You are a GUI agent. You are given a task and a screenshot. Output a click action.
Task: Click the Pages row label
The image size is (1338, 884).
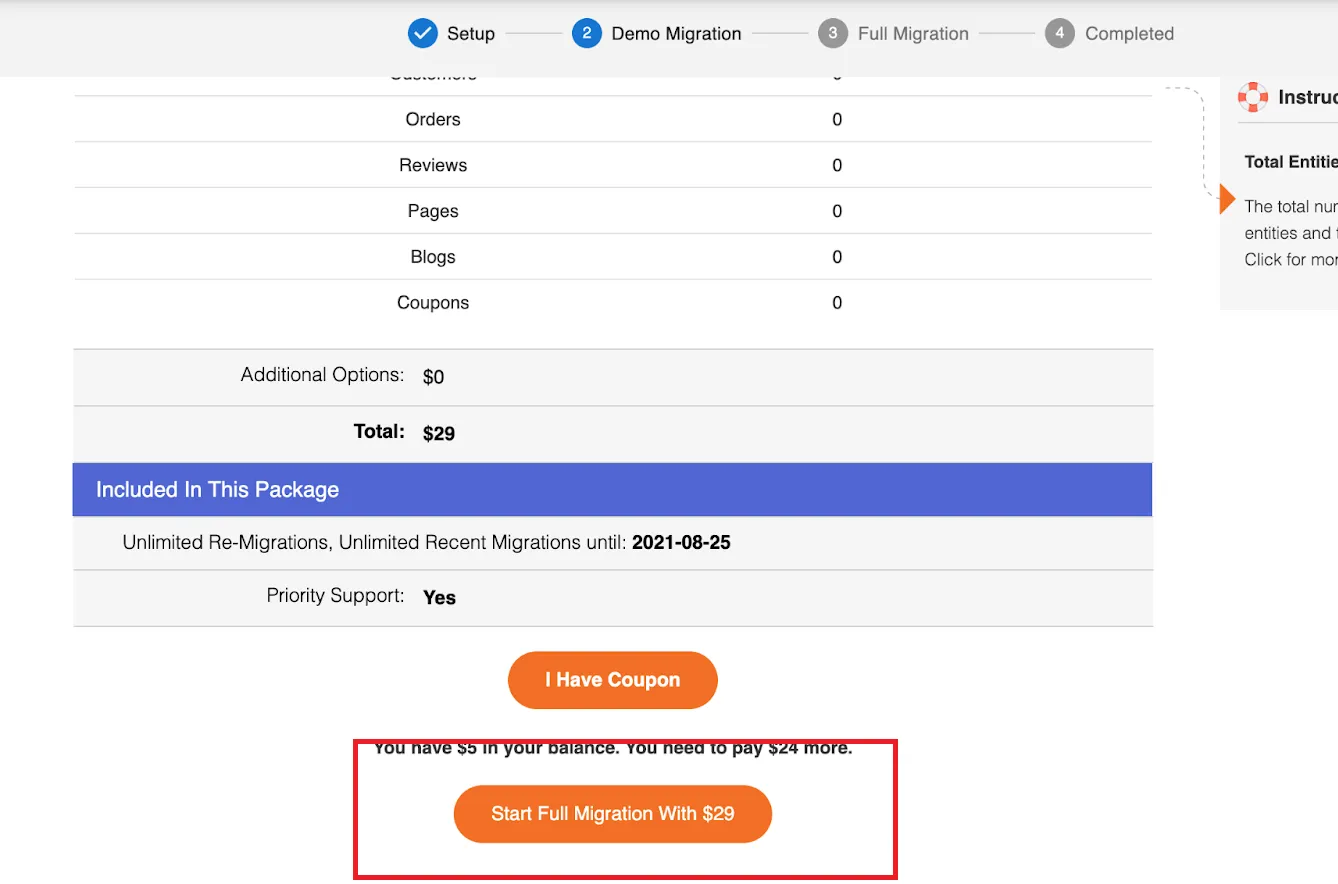[433, 211]
